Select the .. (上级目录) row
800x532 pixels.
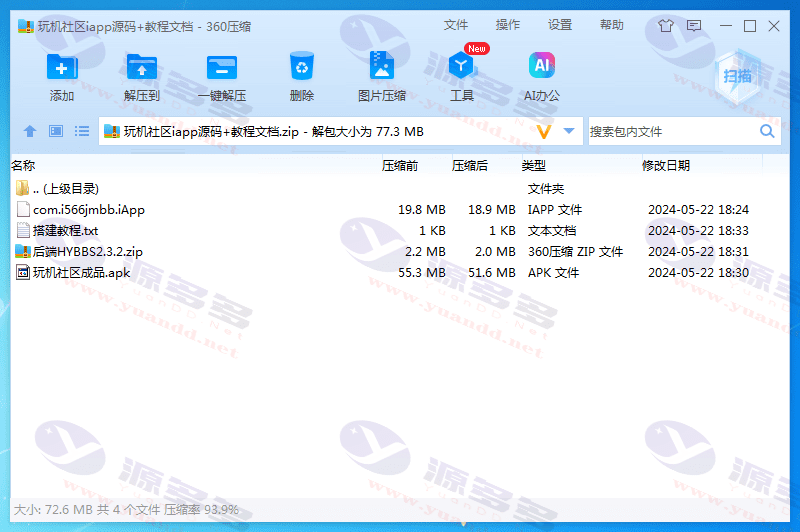click(400, 188)
